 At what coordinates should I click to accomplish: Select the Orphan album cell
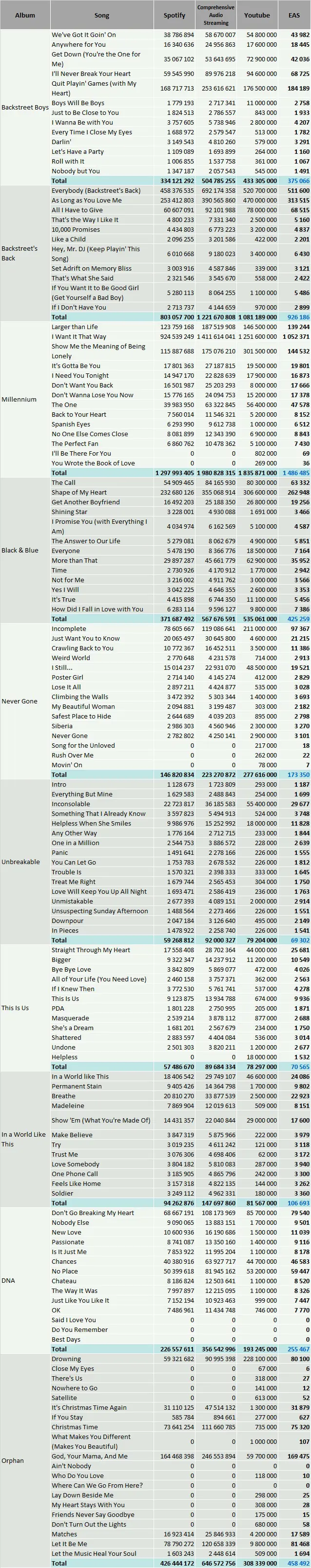[x=25, y=1461]
